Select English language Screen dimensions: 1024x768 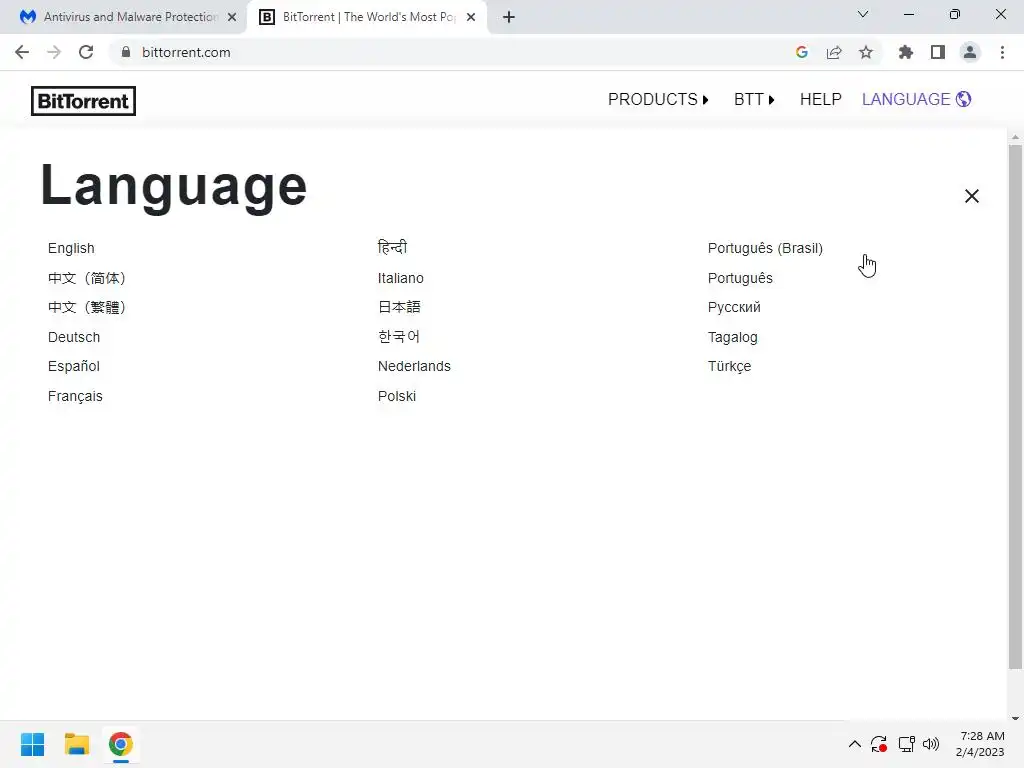pyautogui.click(x=71, y=248)
